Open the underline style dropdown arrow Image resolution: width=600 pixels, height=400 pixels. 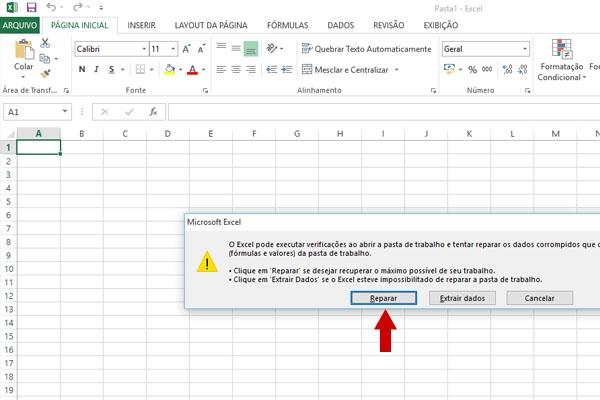tap(123, 70)
